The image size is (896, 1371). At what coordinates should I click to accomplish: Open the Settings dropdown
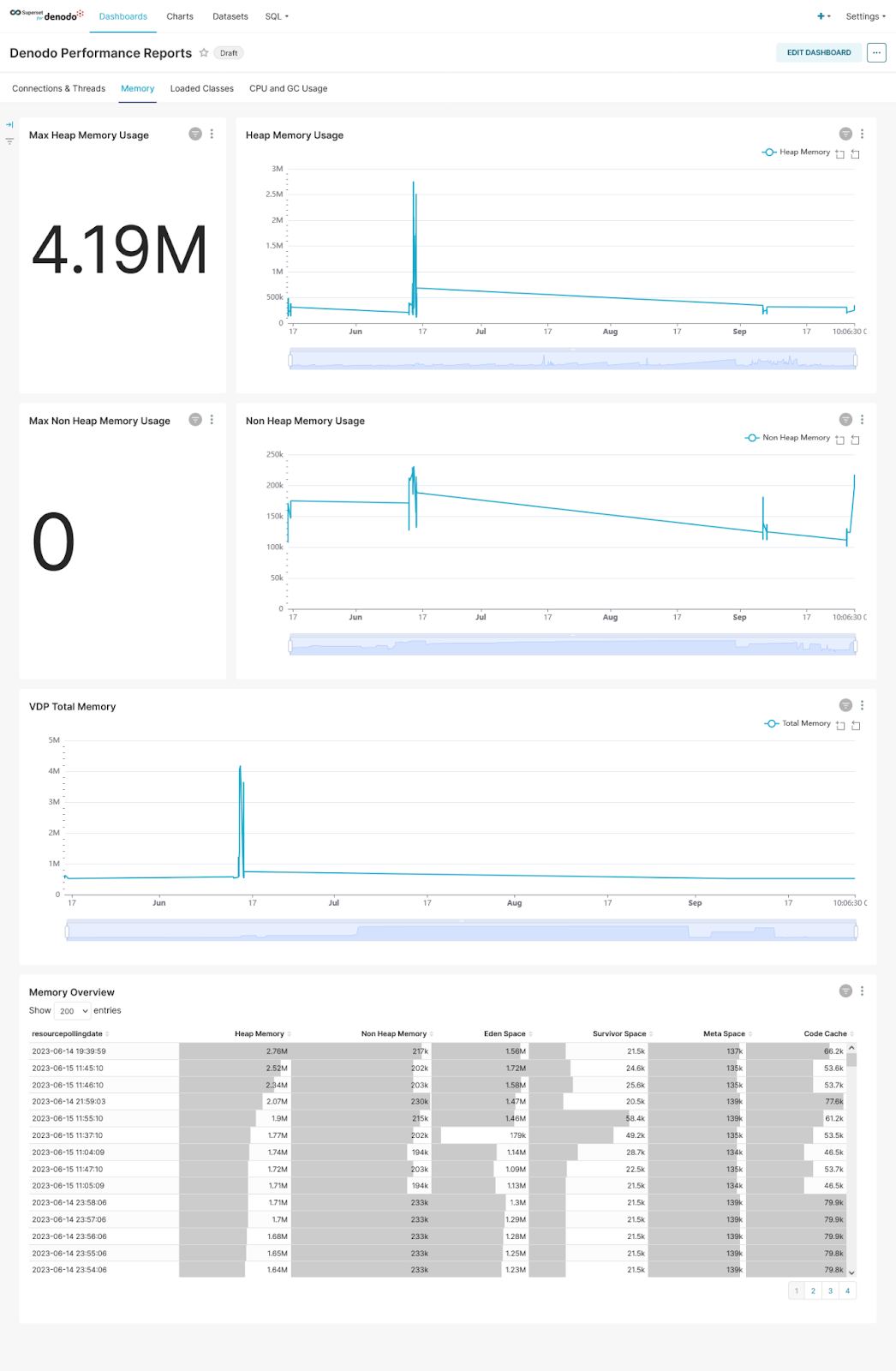865,16
